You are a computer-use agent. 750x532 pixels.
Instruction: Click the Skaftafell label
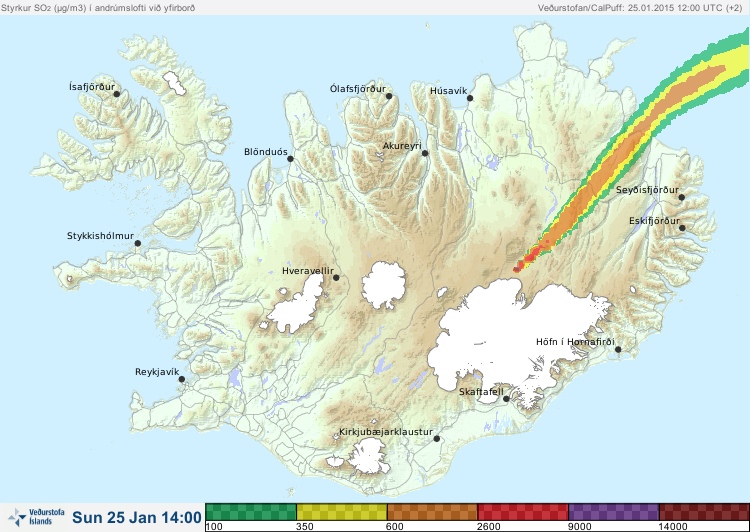pos(481,392)
